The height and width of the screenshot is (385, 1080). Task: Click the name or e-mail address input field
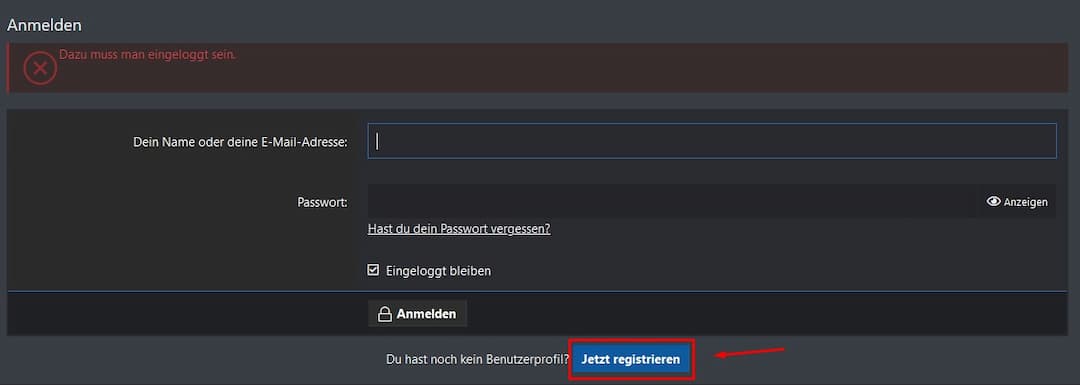click(712, 141)
